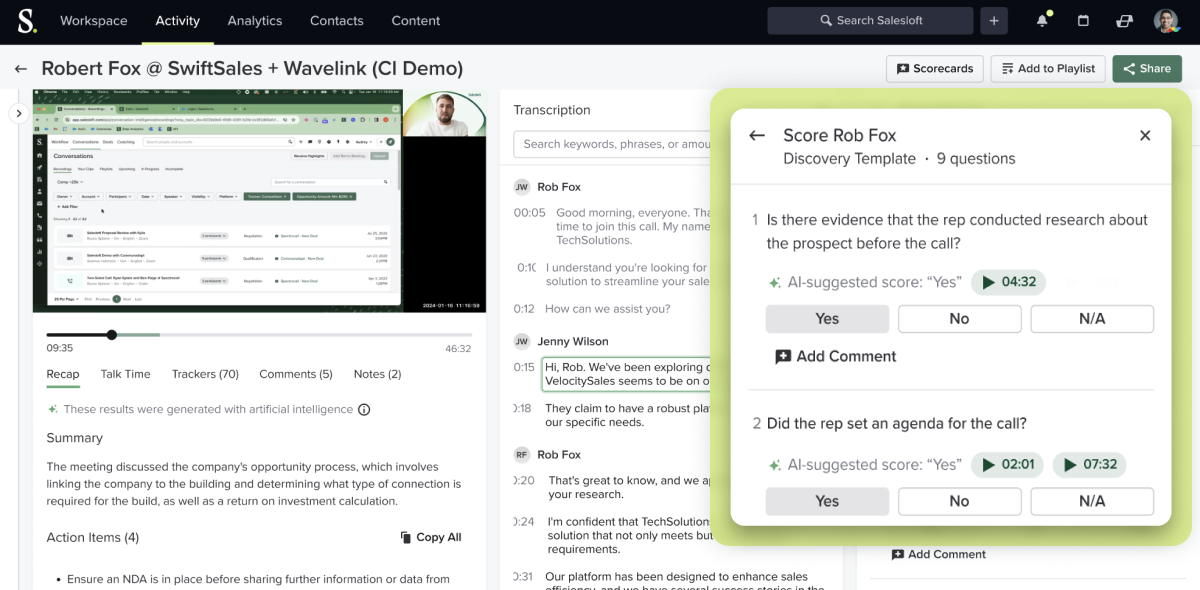Click the RF avatar beside lower Rob Fox
This screenshot has height=590, width=1200.
coord(522,454)
